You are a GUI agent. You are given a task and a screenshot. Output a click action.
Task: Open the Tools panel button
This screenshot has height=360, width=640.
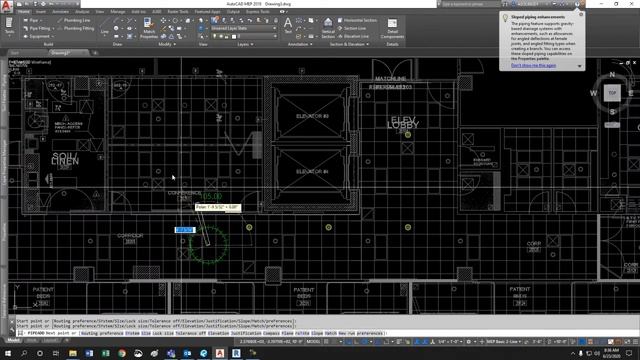tap(9, 26)
